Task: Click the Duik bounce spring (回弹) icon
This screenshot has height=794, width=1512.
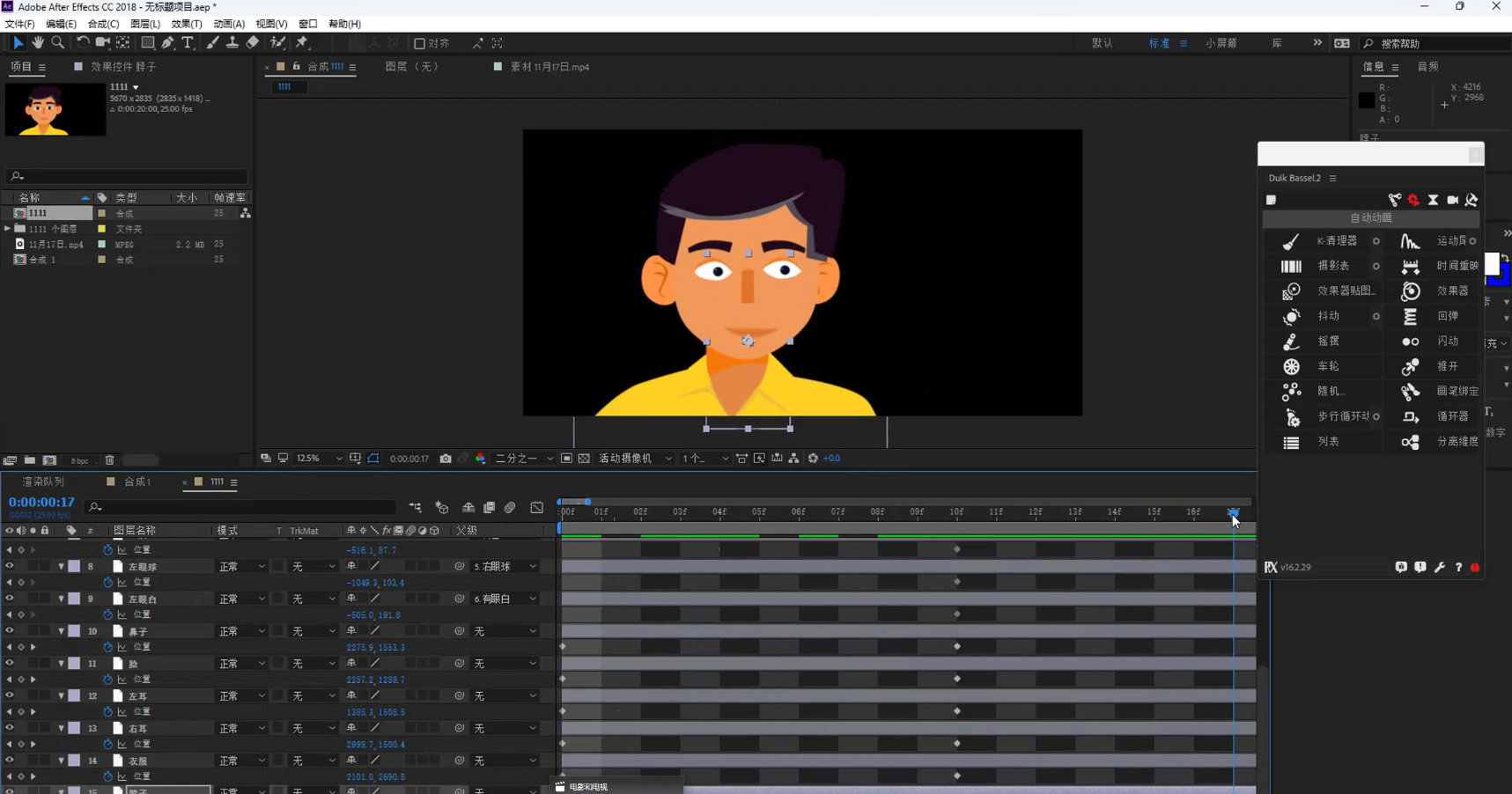Action: click(x=1410, y=316)
